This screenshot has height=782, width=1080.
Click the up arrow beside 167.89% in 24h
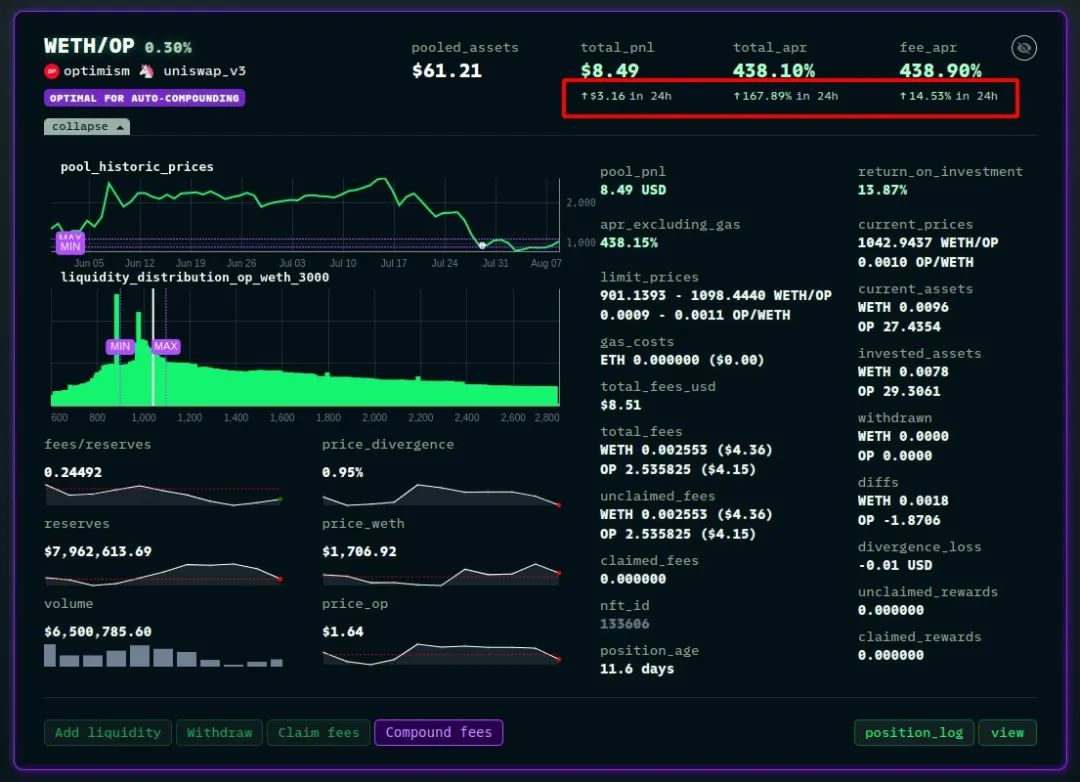coord(737,96)
